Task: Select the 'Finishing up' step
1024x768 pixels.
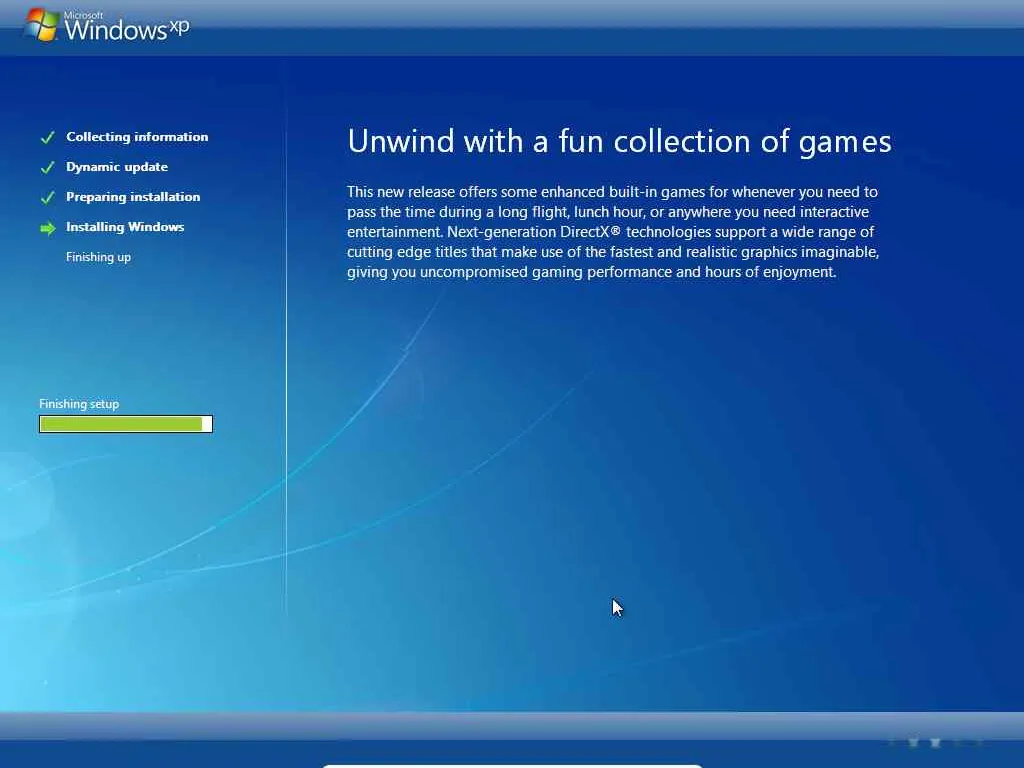Action: 99,257
